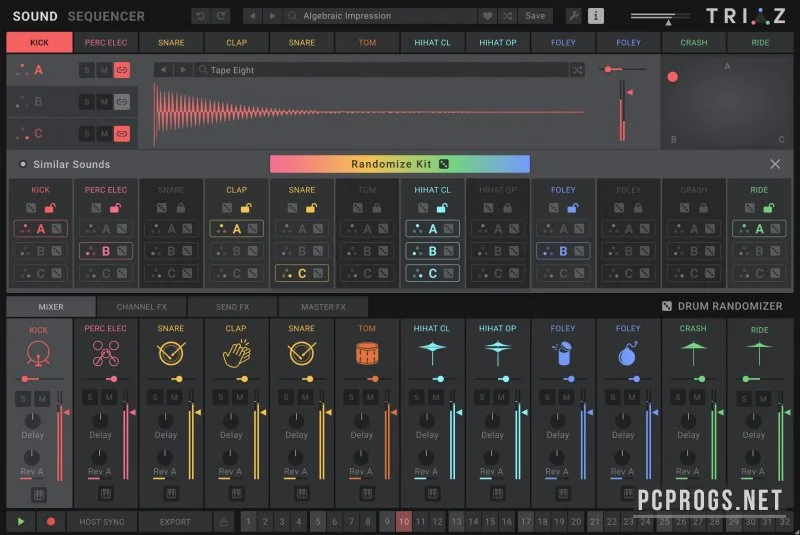Randomize Clap layer A with its dice

pyautogui.click(x=253, y=229)
